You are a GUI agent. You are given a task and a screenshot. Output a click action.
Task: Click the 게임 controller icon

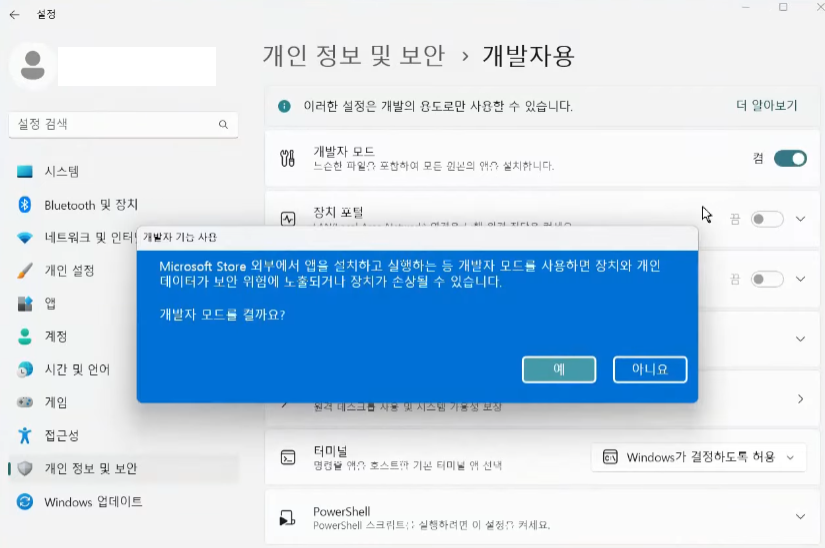[x=25, y=402]
